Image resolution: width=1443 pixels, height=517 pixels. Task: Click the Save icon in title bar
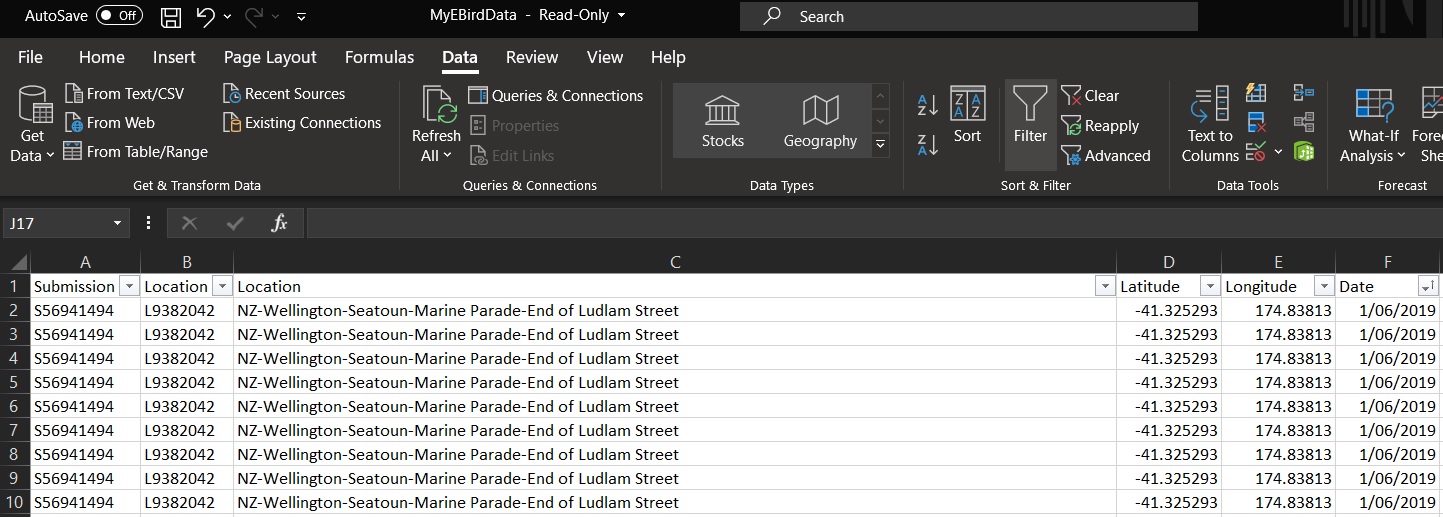(x=171, y=17)
